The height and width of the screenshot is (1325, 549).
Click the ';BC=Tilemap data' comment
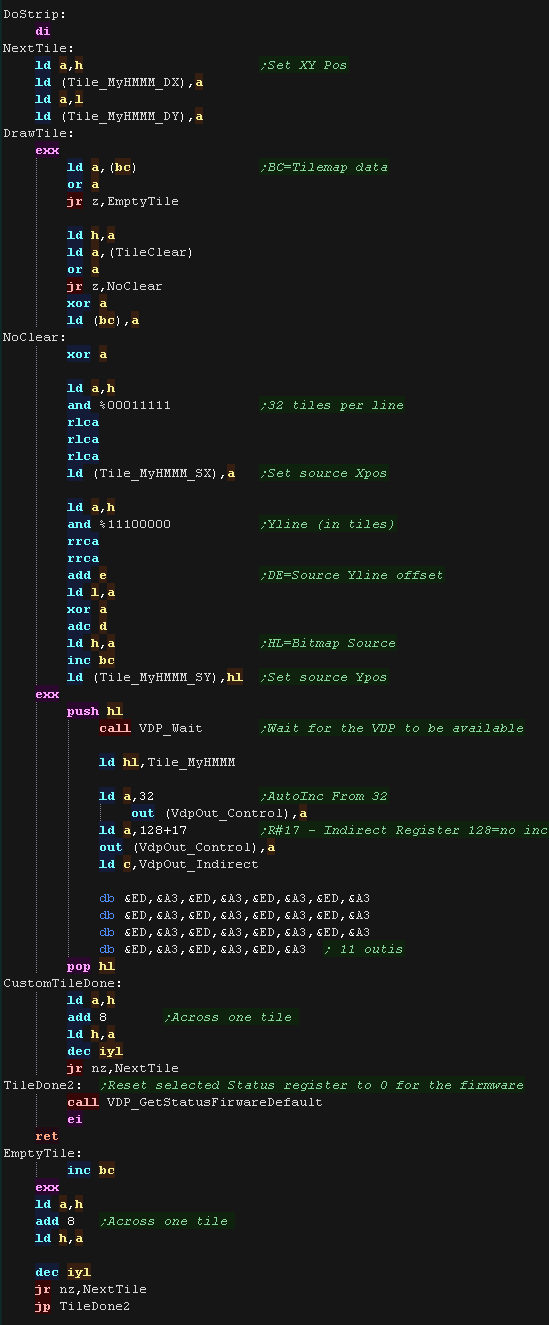[323, 167]
